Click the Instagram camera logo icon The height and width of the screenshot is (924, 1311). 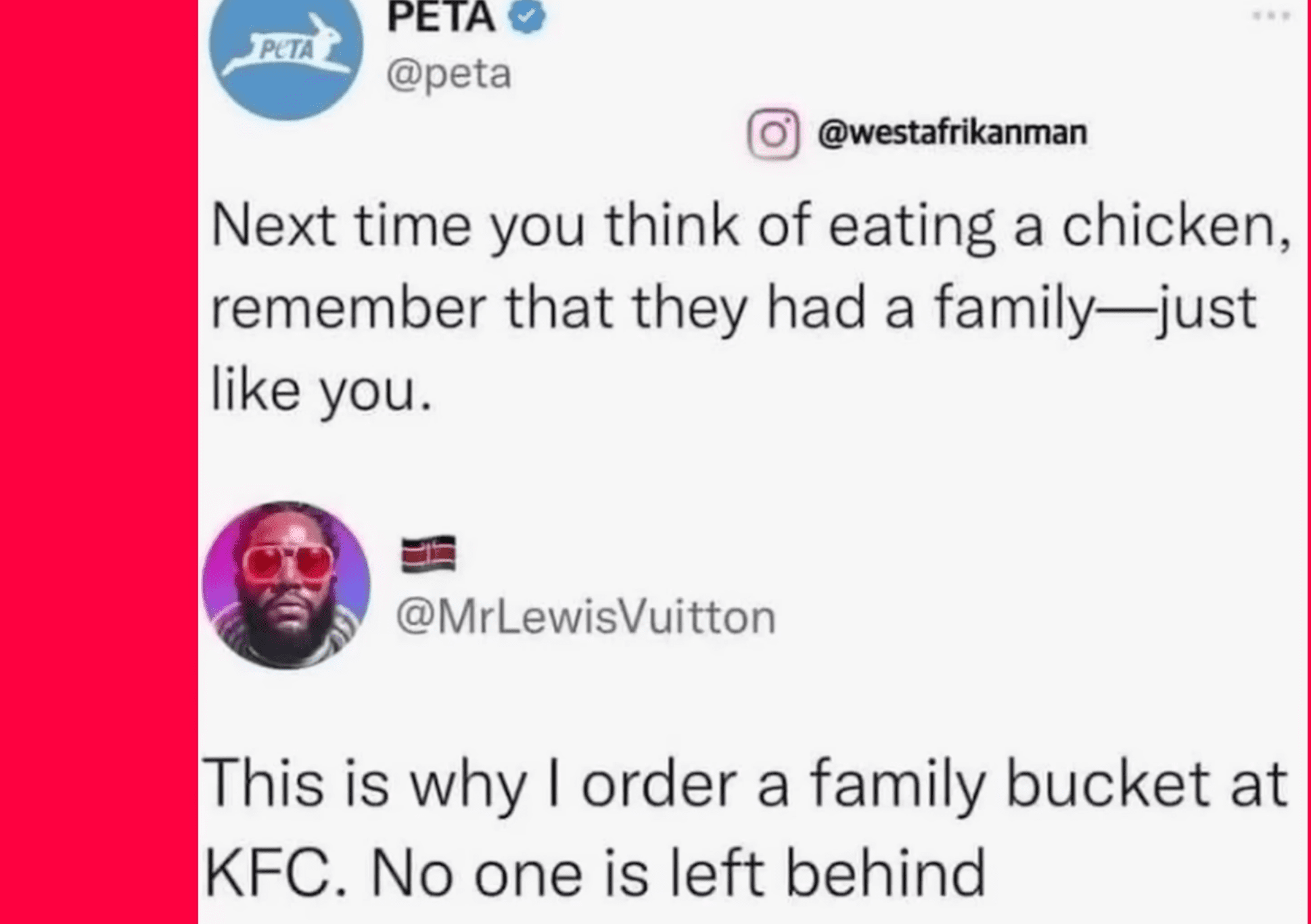[x=773, y=133]
